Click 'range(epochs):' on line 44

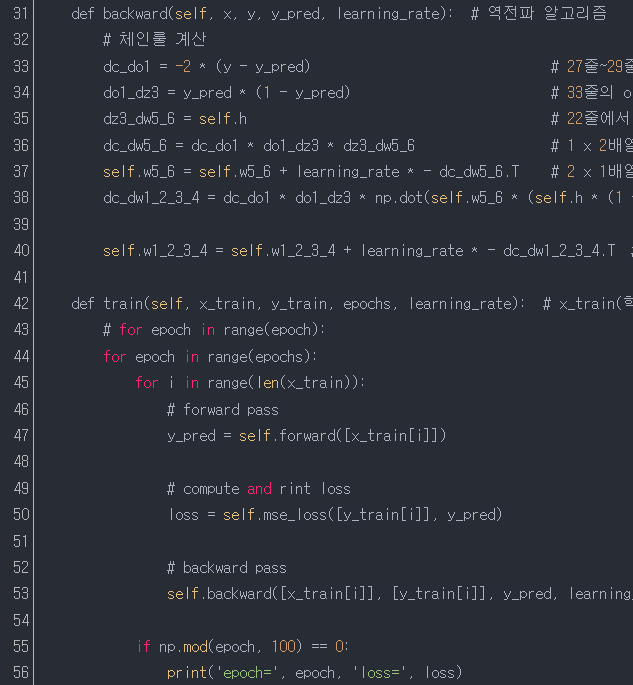click(262, 356)
